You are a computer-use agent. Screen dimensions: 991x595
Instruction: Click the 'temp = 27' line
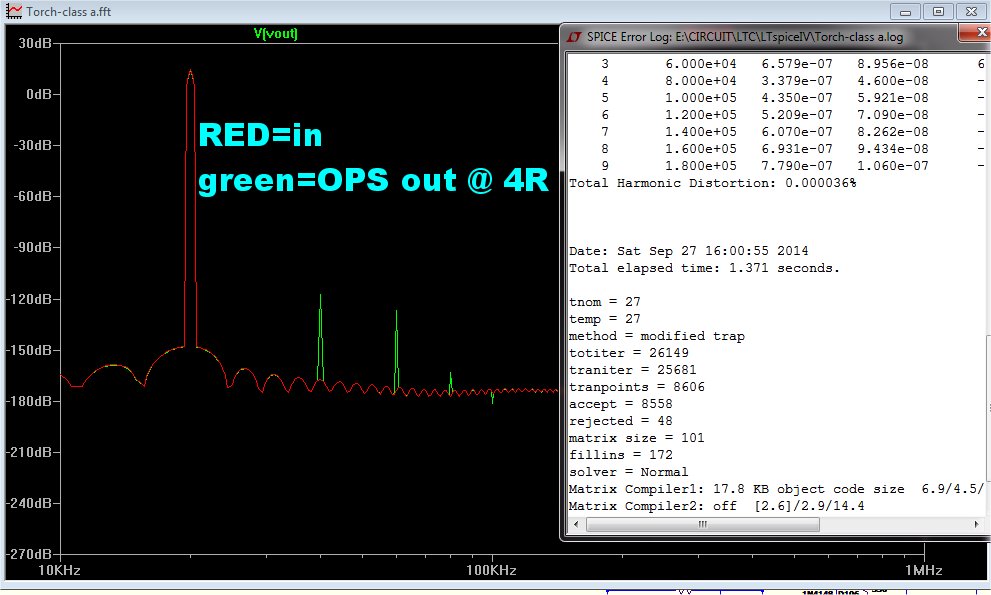(604, 319)
